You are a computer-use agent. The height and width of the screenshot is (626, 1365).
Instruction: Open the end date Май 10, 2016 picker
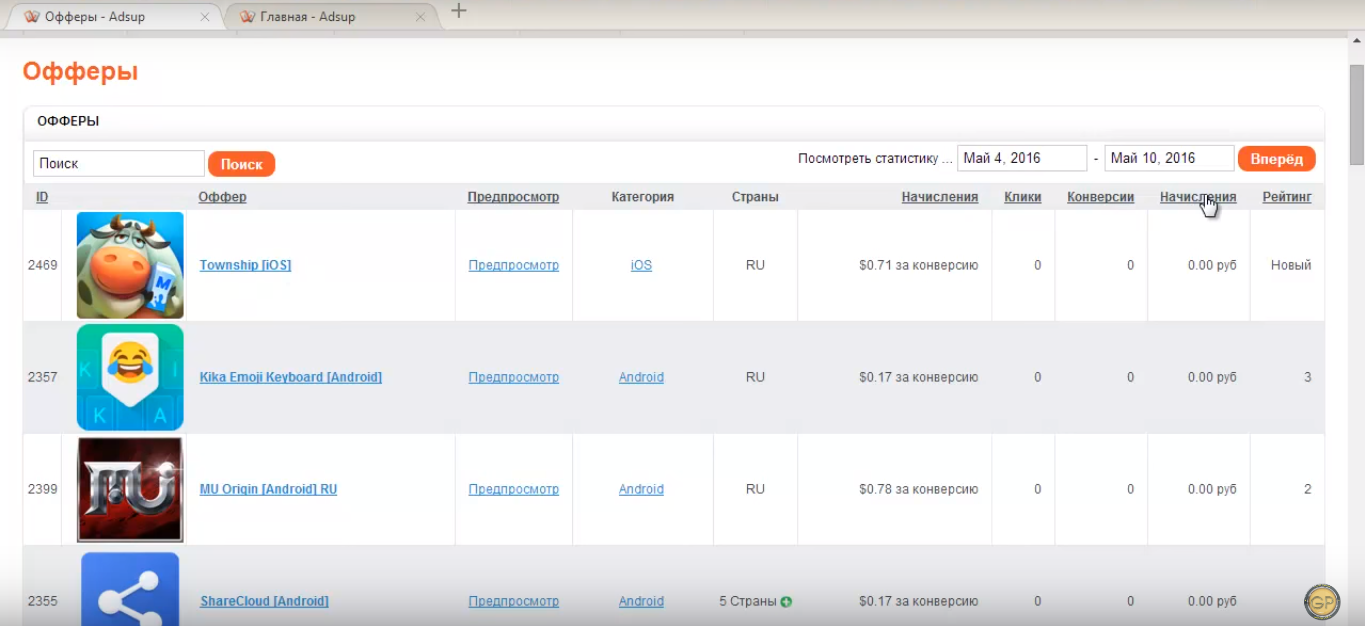[1168, 158]
